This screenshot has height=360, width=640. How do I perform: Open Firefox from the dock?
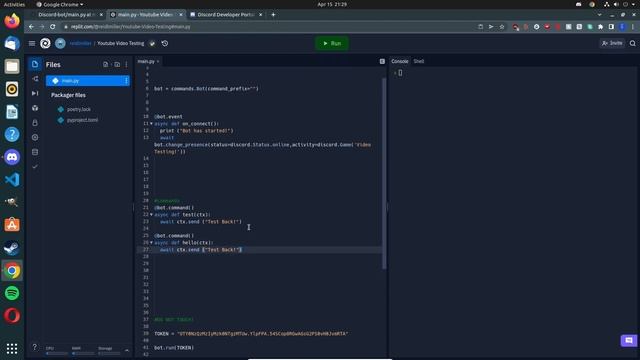tap(12, 21)
